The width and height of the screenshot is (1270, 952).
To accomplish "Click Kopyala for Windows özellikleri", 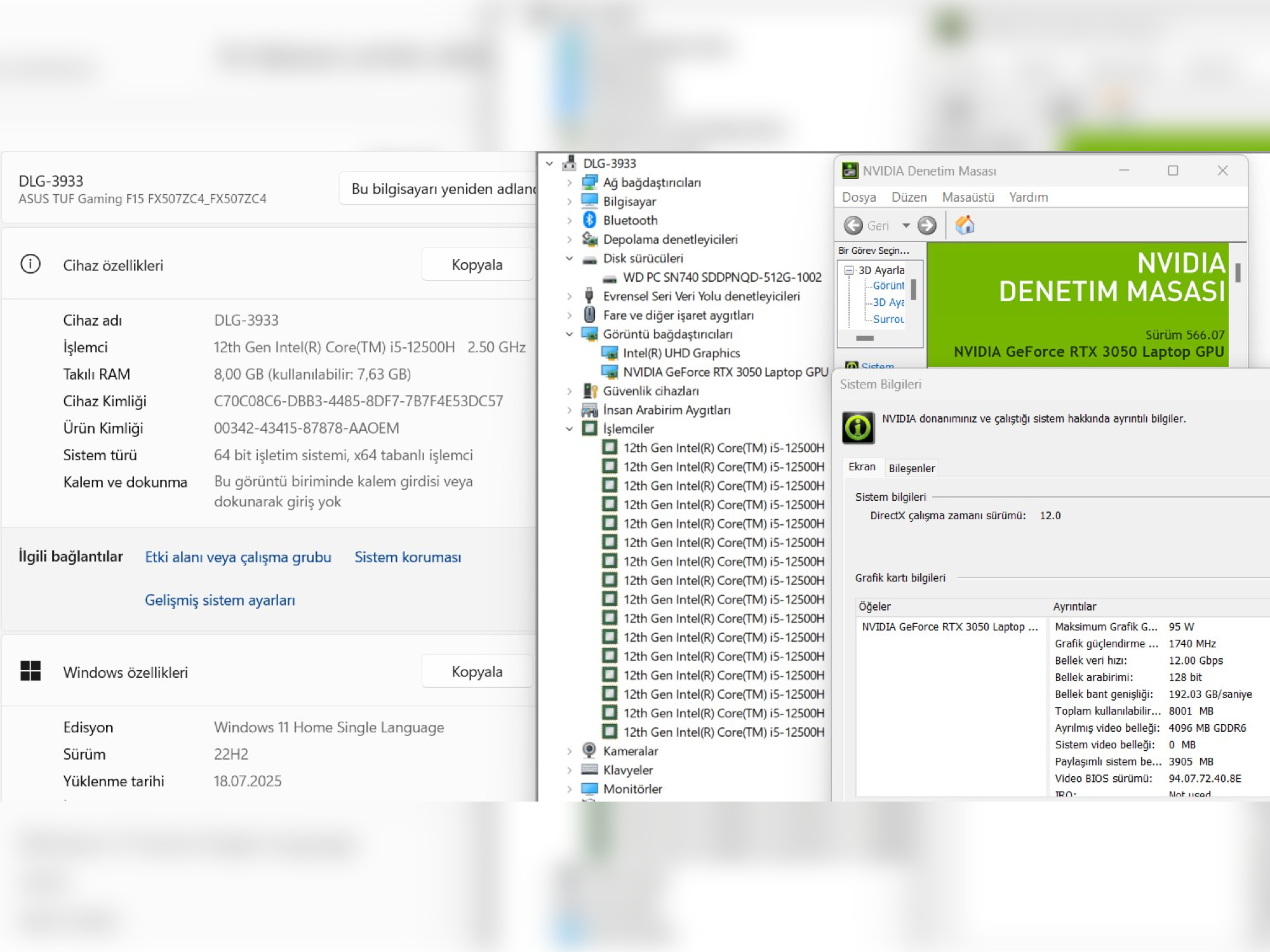I will pyautogui.click(x=477, y=671).
